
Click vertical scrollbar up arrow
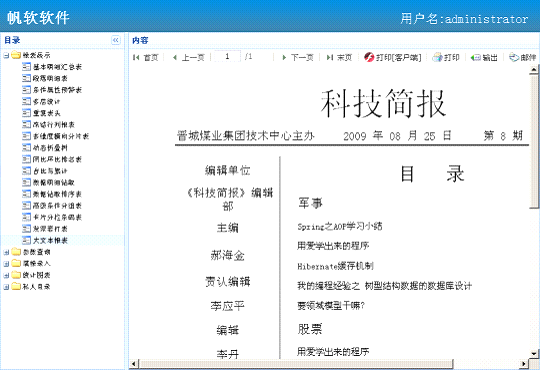coord(534,70)
